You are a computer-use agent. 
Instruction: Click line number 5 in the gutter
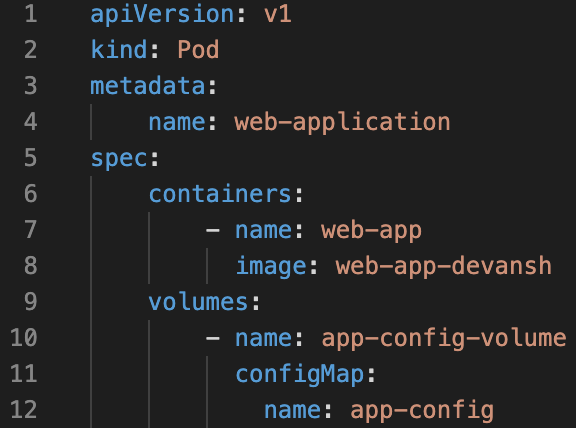[x=31, y=158]
